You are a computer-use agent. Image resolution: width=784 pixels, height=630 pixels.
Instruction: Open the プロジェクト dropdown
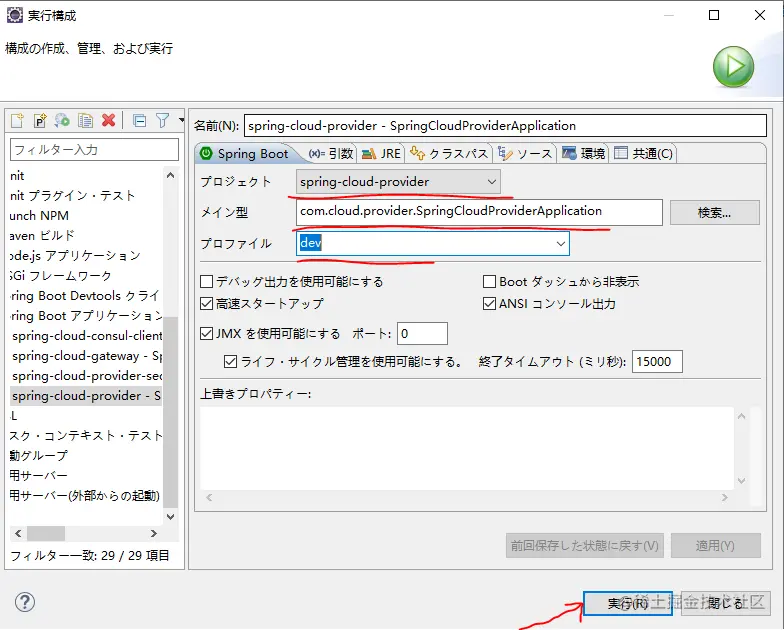point(398,182)
